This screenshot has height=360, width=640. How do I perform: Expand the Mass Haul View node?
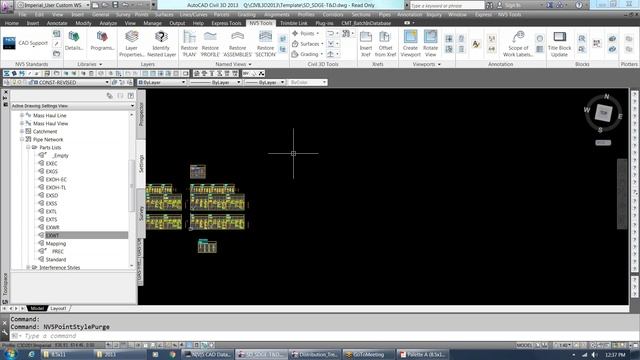coord(22,123)
